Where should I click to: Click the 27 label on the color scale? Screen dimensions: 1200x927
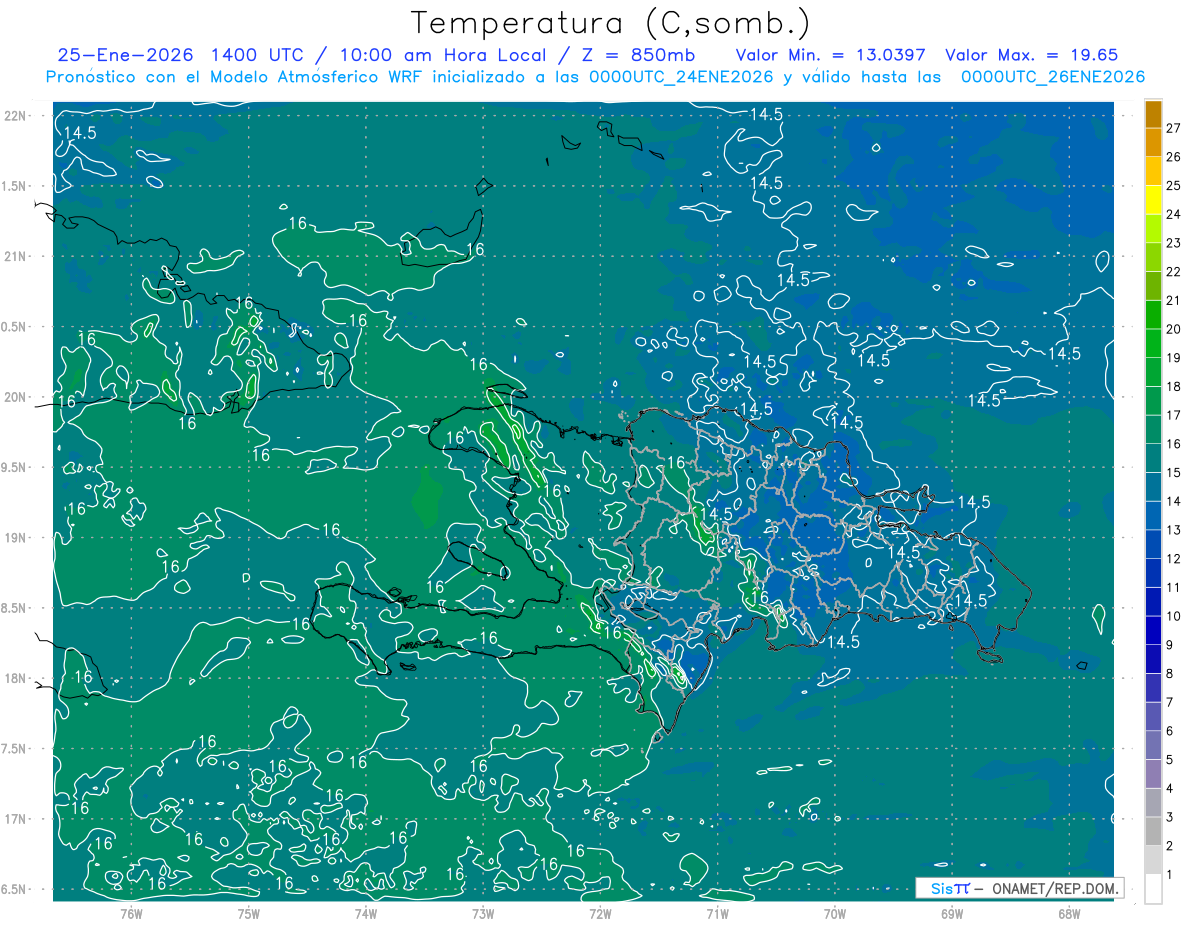pos(1173,128)
